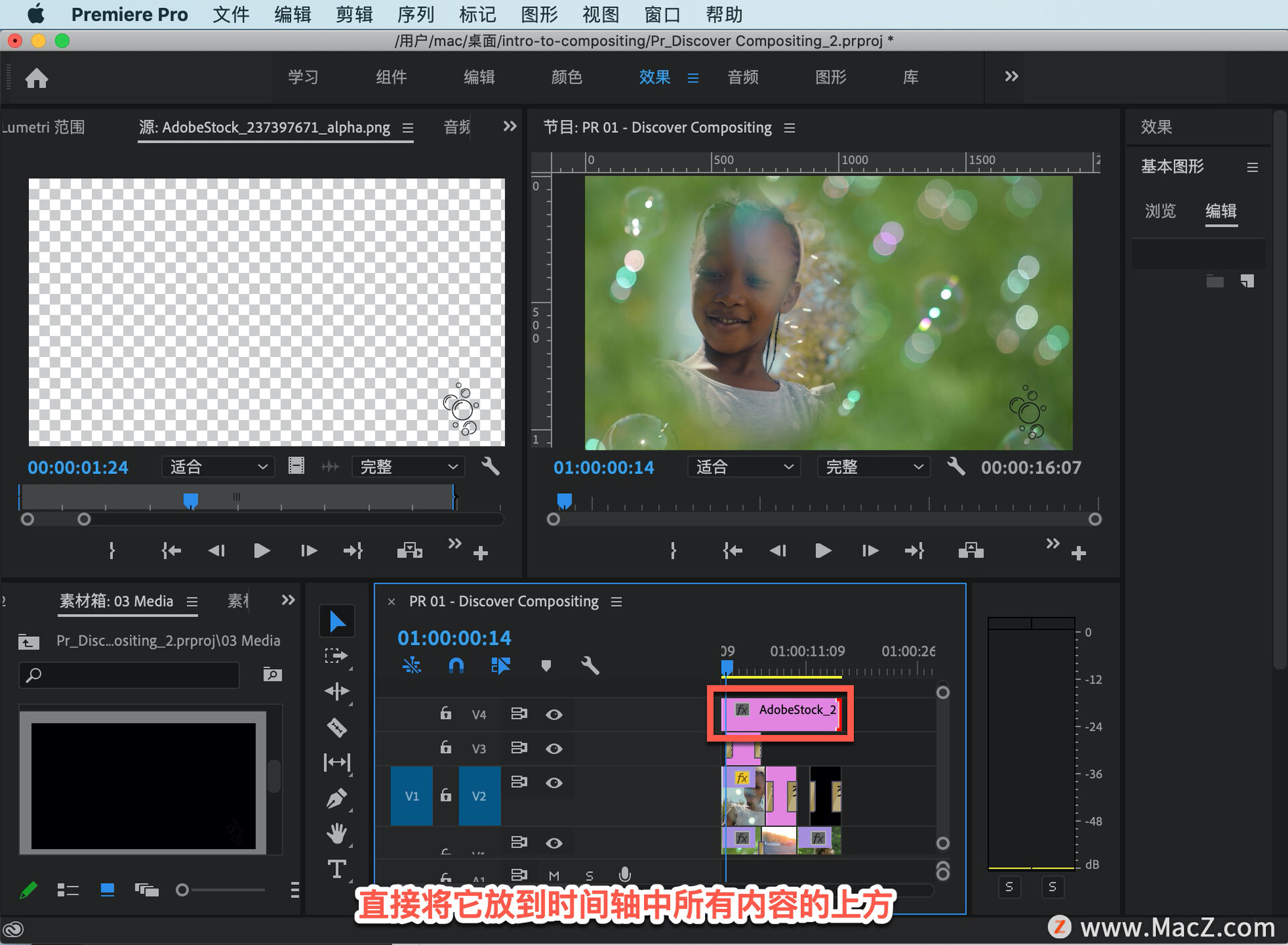Open source monitor playback resolution dropdown
This screenshot has width=1288, height=945.
tap(409, 466)
